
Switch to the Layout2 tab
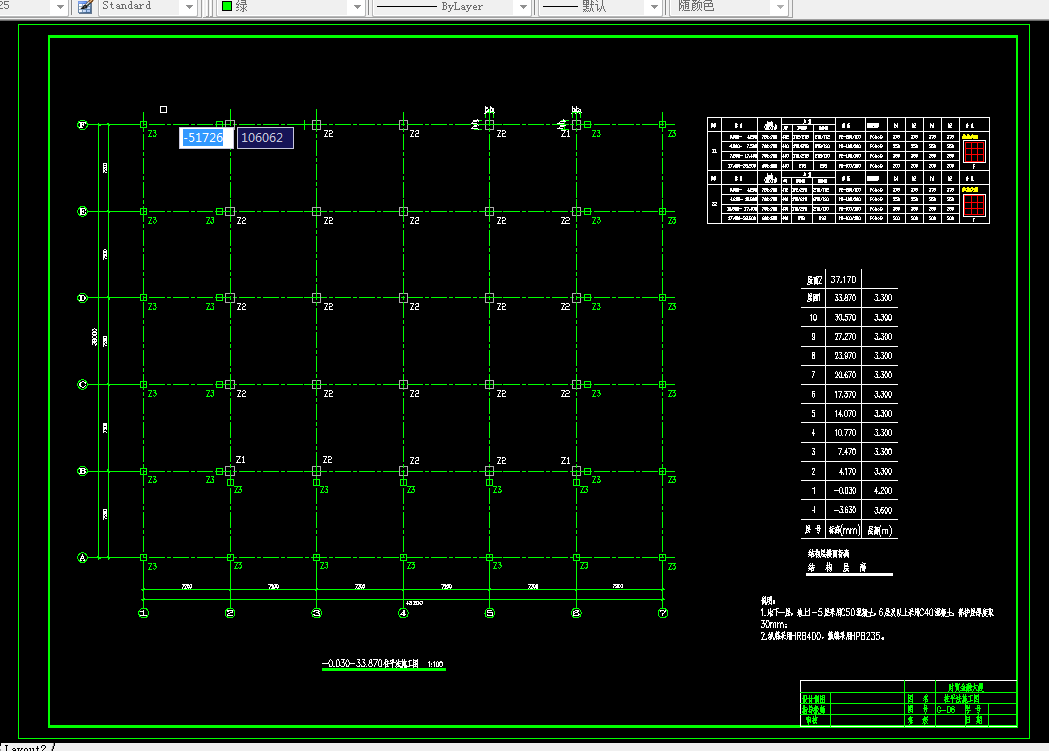[25, 747]
